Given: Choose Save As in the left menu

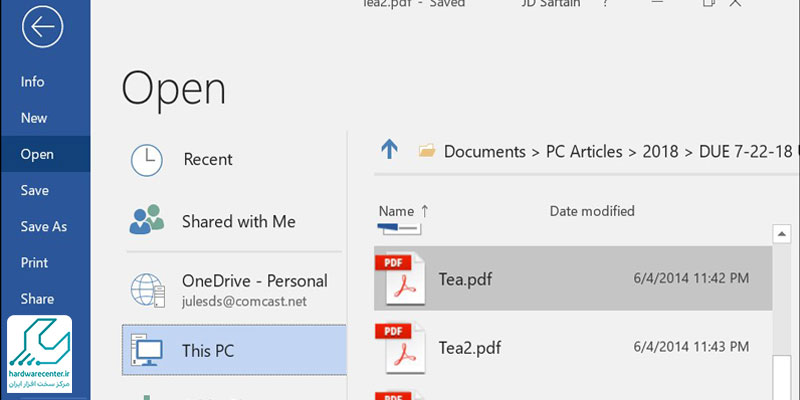Looking at the screenshot, I should coord(43,227).
